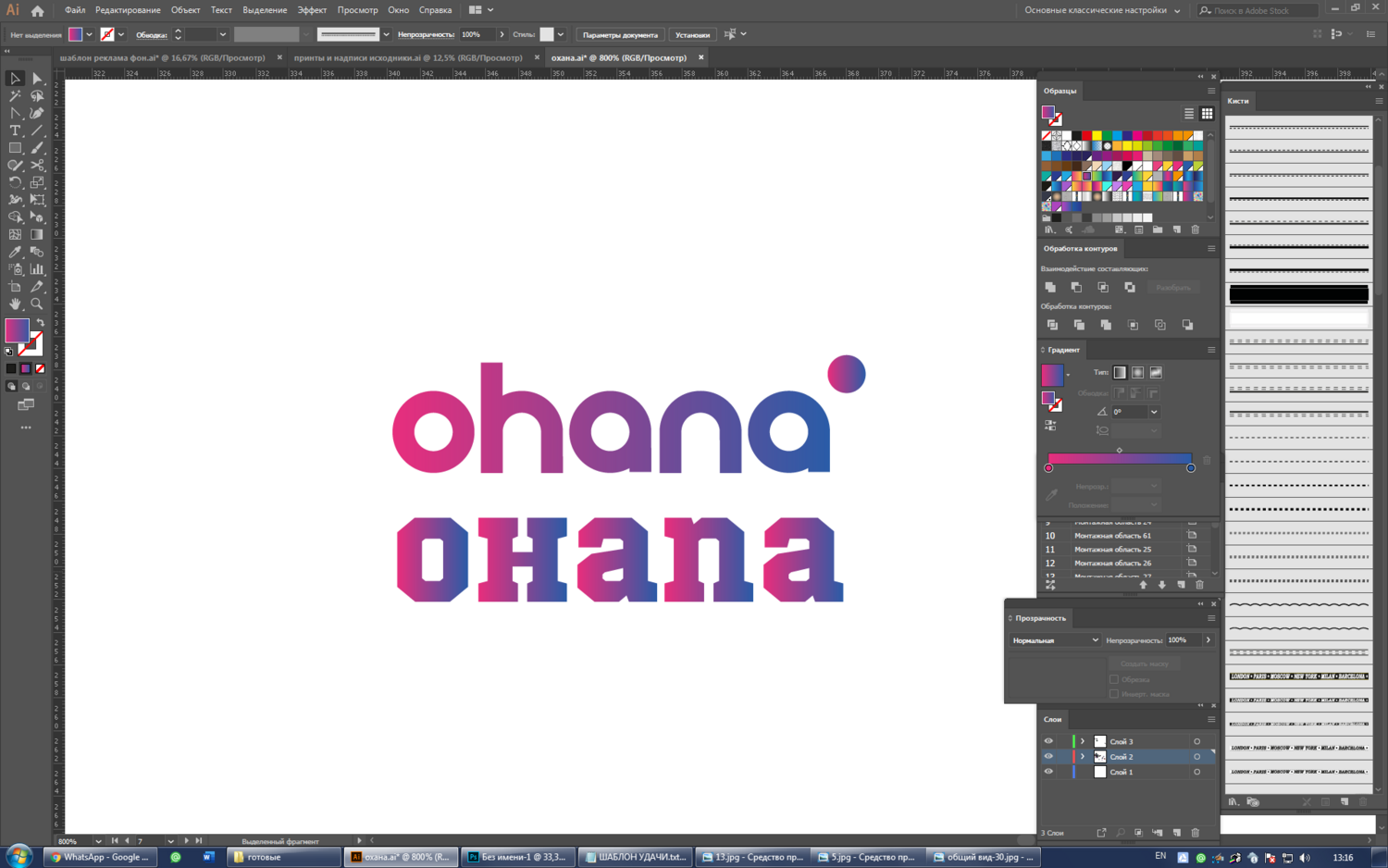1388x868 pixels.
Task: Activate the Gradient tool in toolbar
Action: tap(37, 235)
